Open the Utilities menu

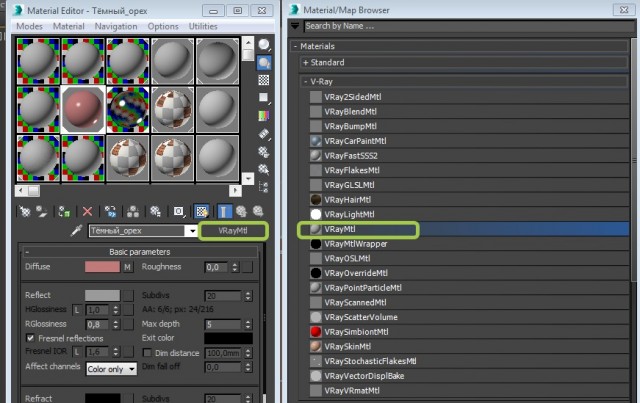(x=203, y=26)
